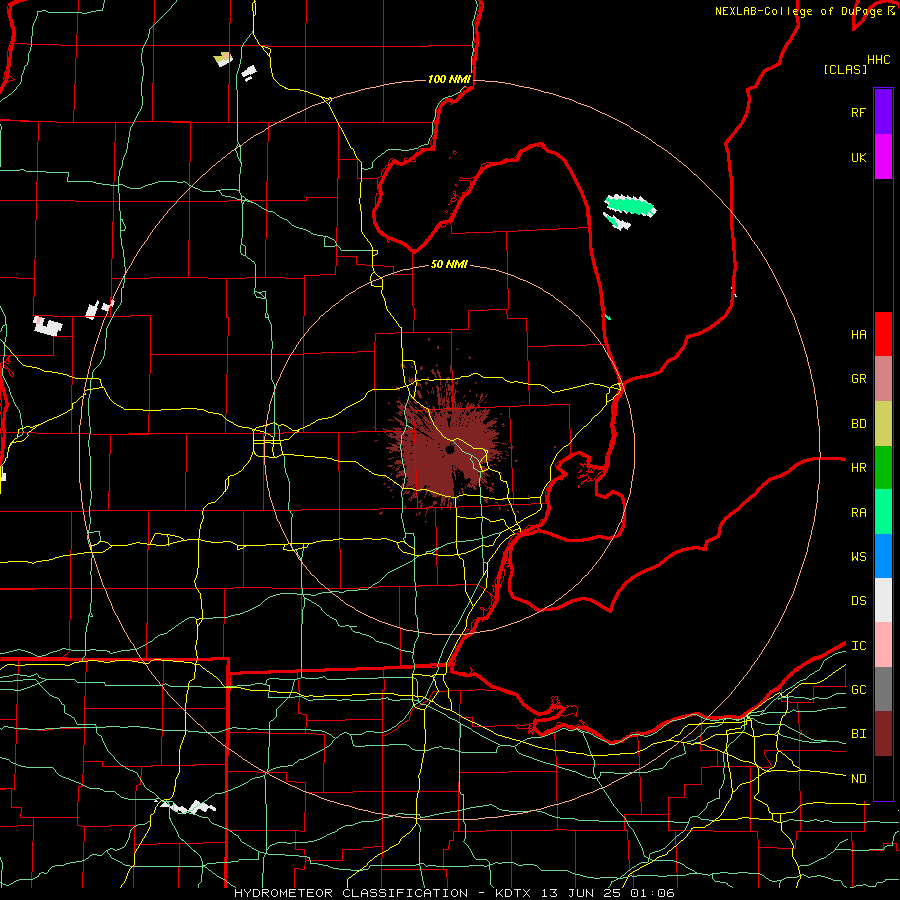This screenshot has height=900, width=900.
Task: Click the ND legend label
Action: tap(859, 779)
